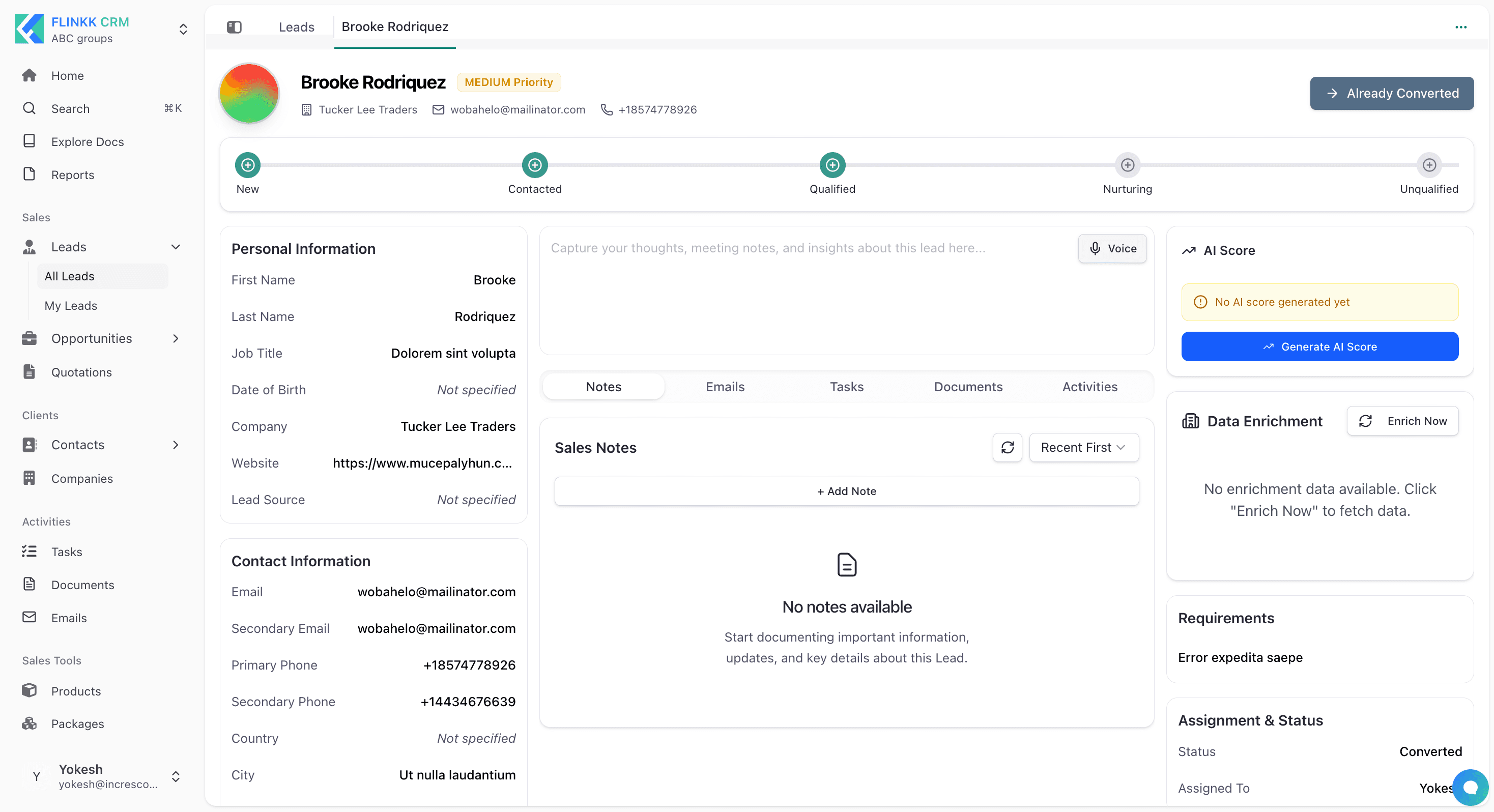Screen dimensions: 1494x812
Task: Click the City value Ut nulla laudantium
Action: 457,775
